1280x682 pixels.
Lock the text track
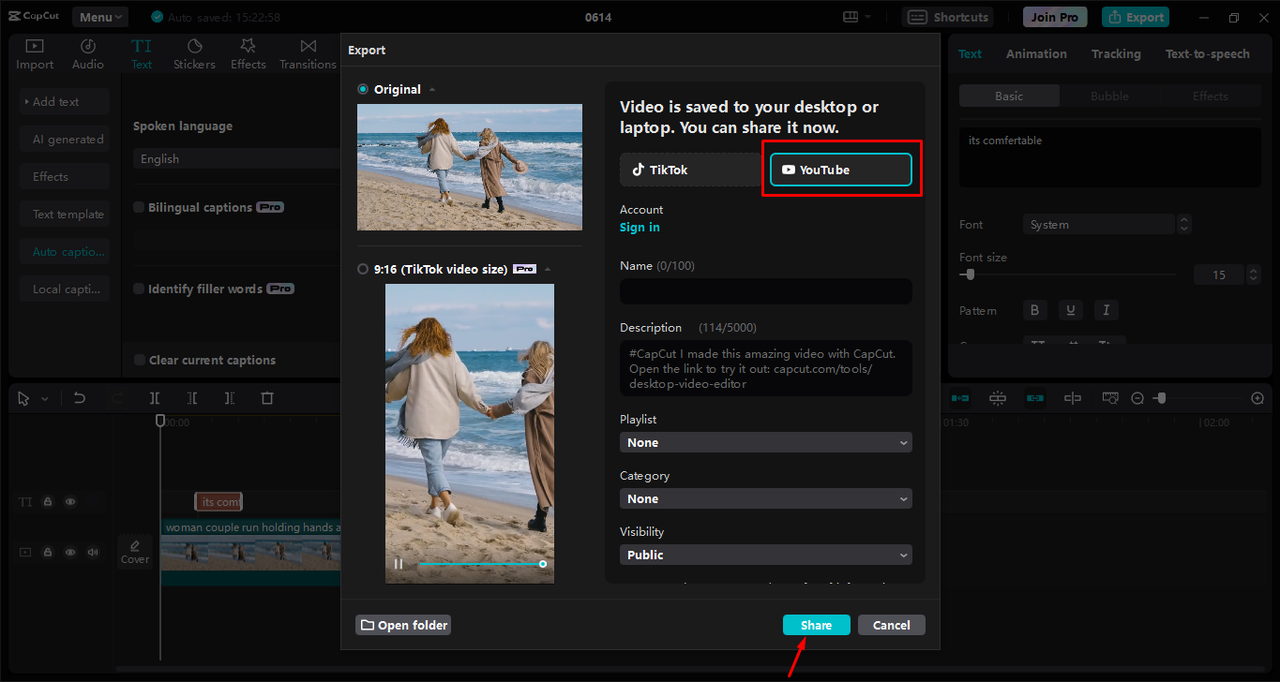click(x=48, y=502)
